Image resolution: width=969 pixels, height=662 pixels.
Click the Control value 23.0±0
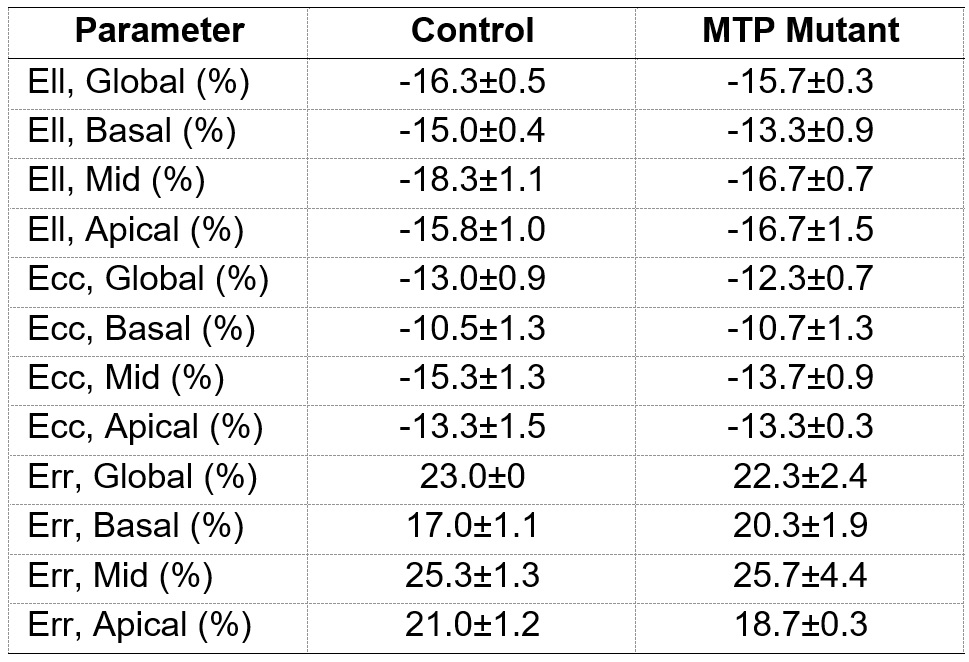(473, 477)
